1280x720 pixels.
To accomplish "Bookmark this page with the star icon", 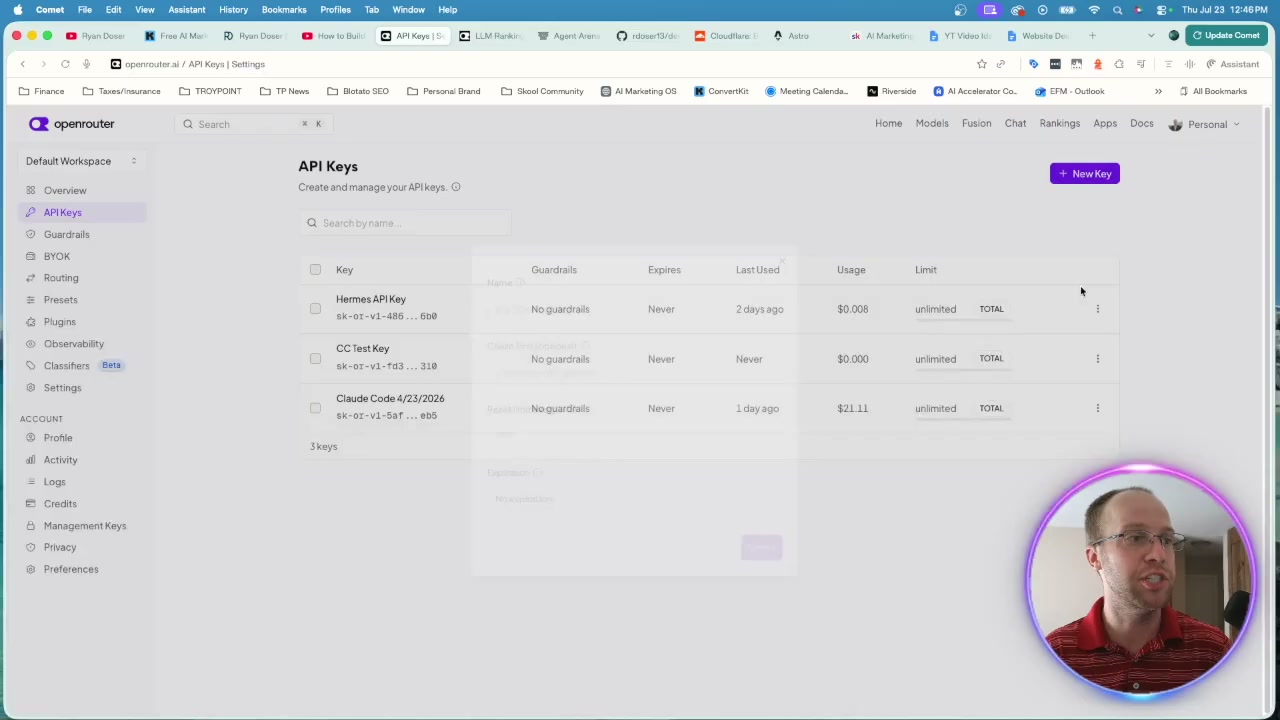I will point(982,64).
